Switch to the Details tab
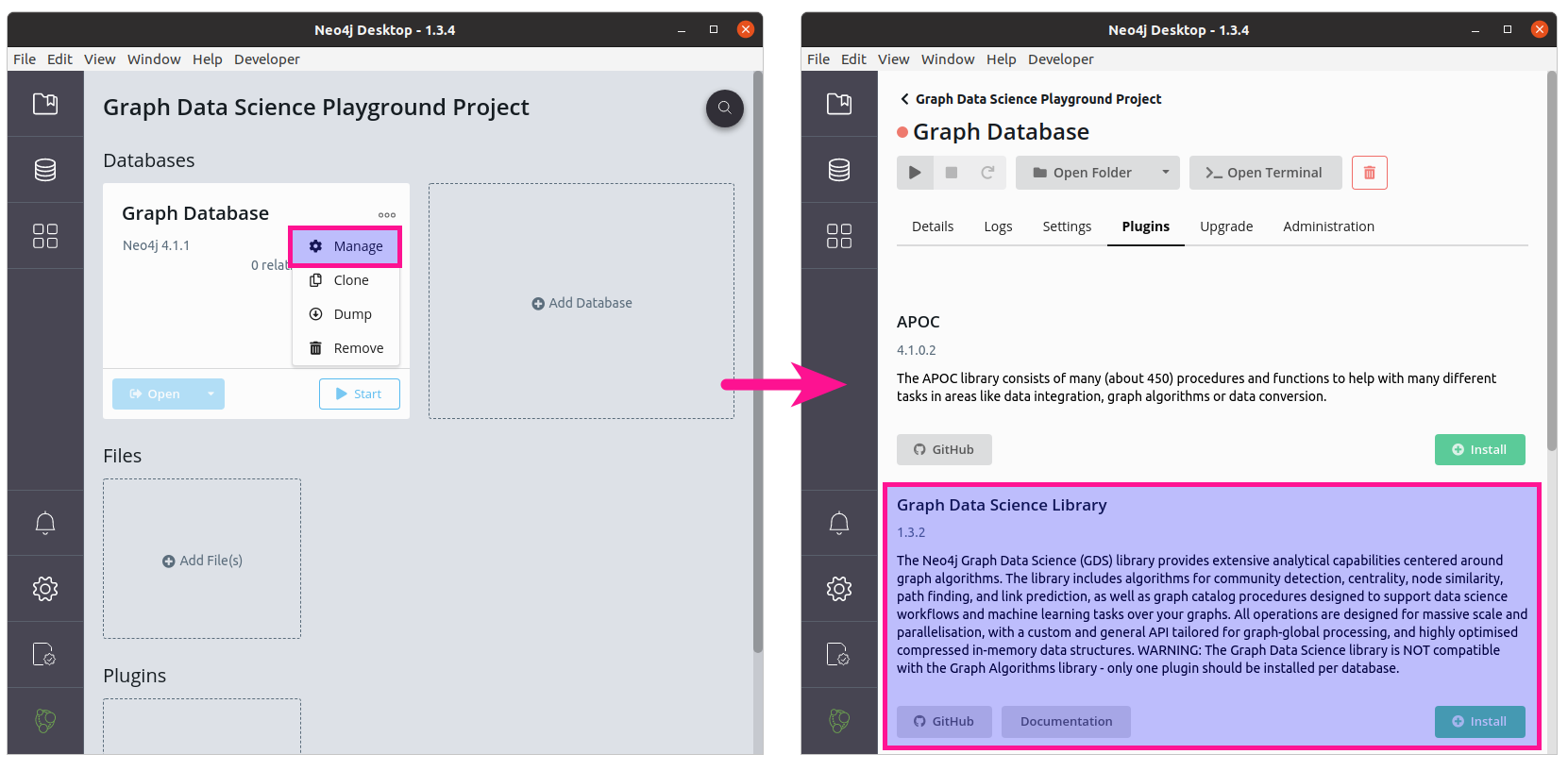 click(933, 226)
